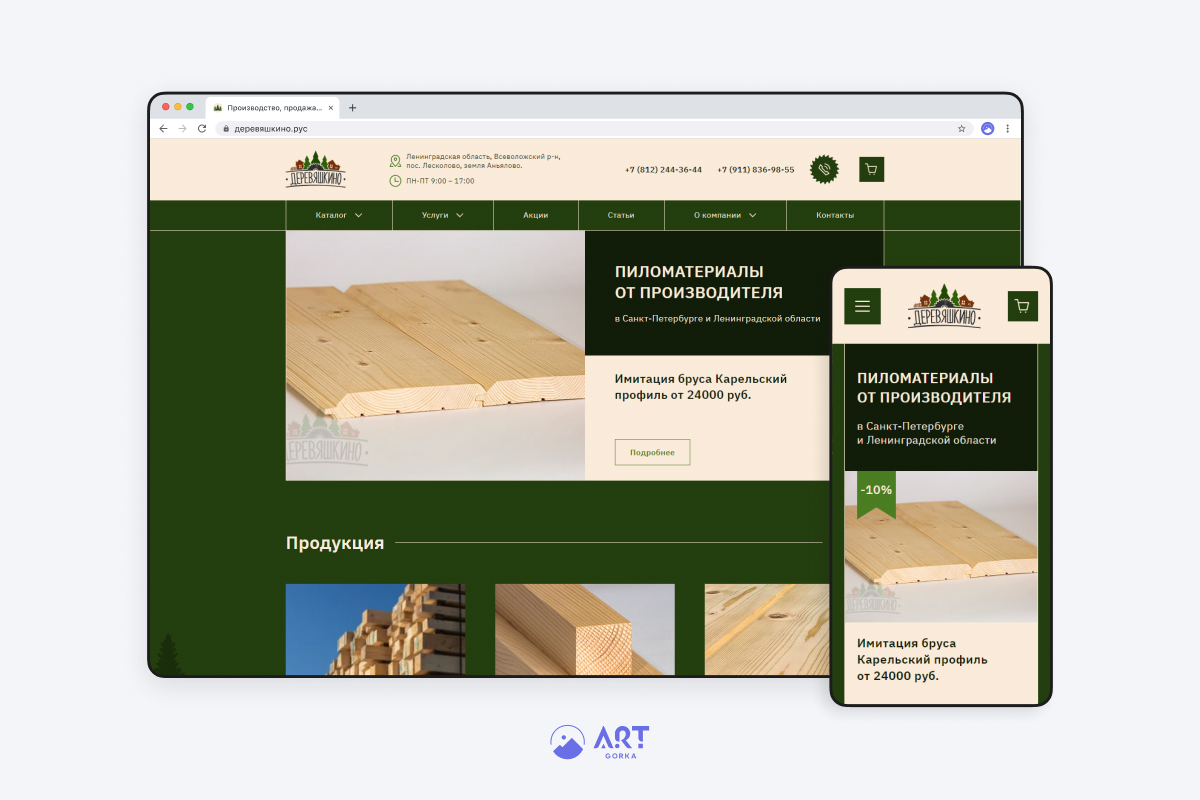
Task: Open the browser three-dot menu
Action: coord(1007,128)
